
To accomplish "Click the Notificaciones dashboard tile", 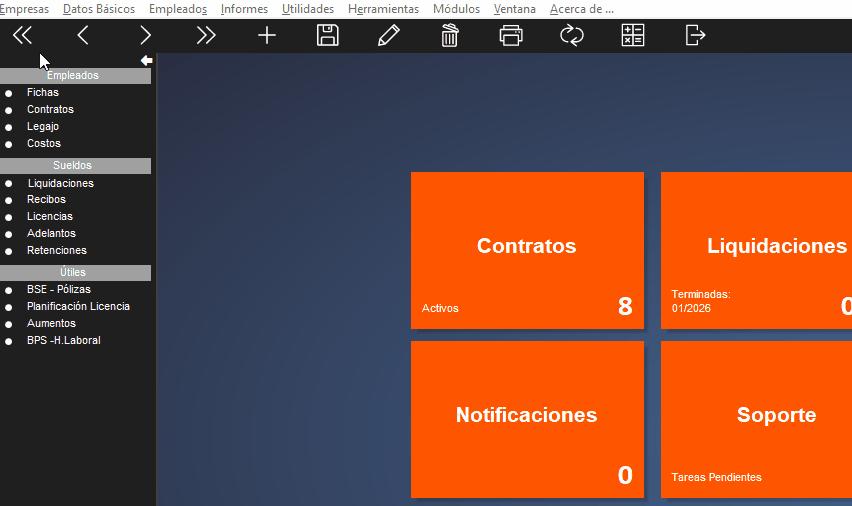I will (x=527, y=419).
